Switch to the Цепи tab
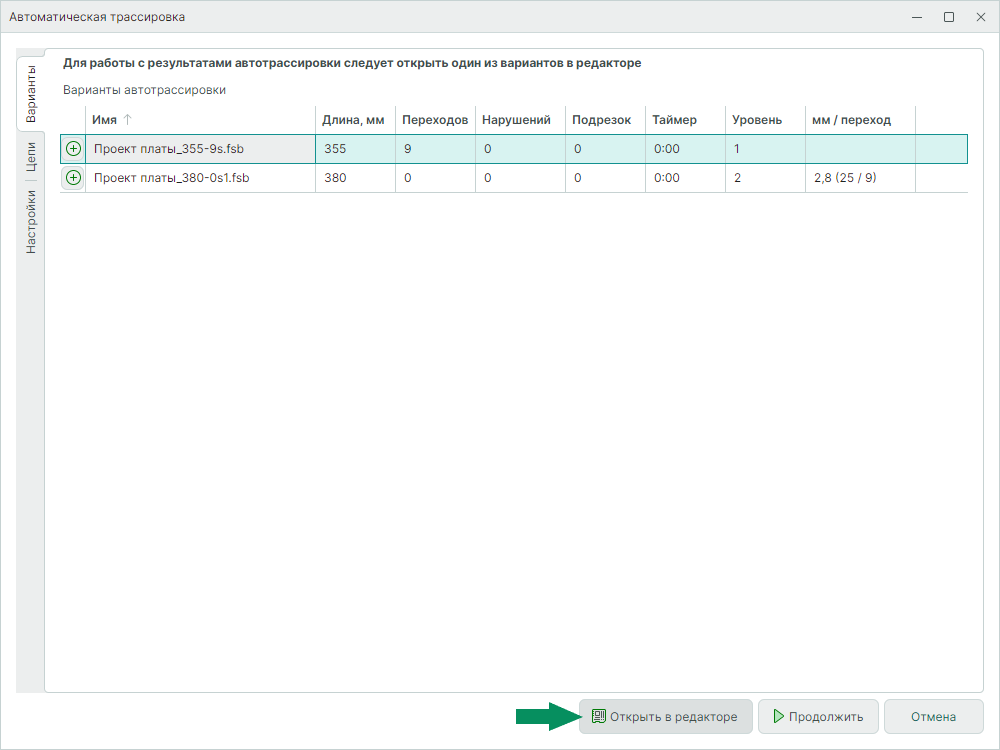This screenshot has height=750, width=1000. click(x=31, y=158)
